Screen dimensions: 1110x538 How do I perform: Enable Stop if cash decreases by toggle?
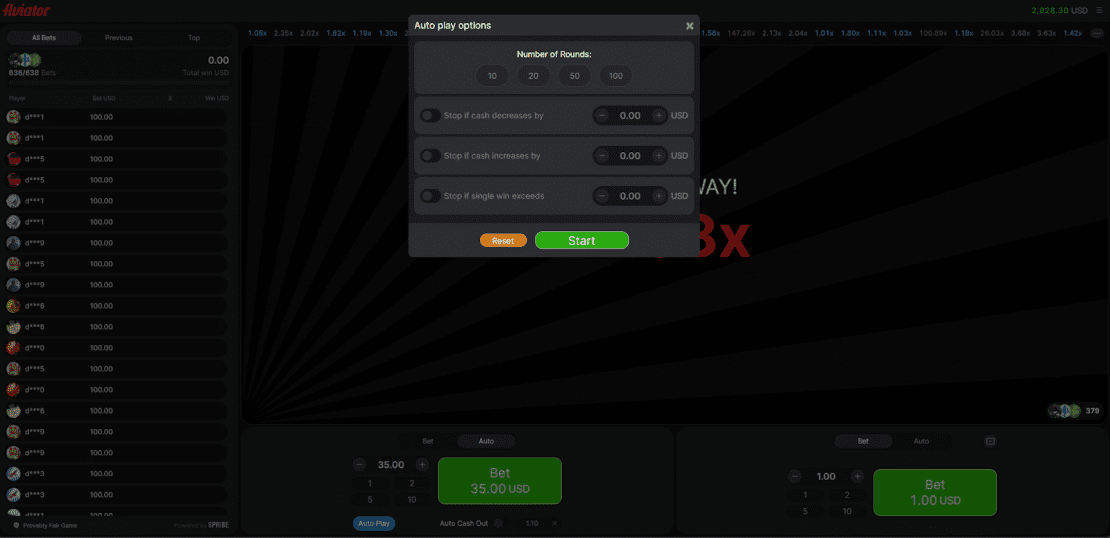pos(430,116)
